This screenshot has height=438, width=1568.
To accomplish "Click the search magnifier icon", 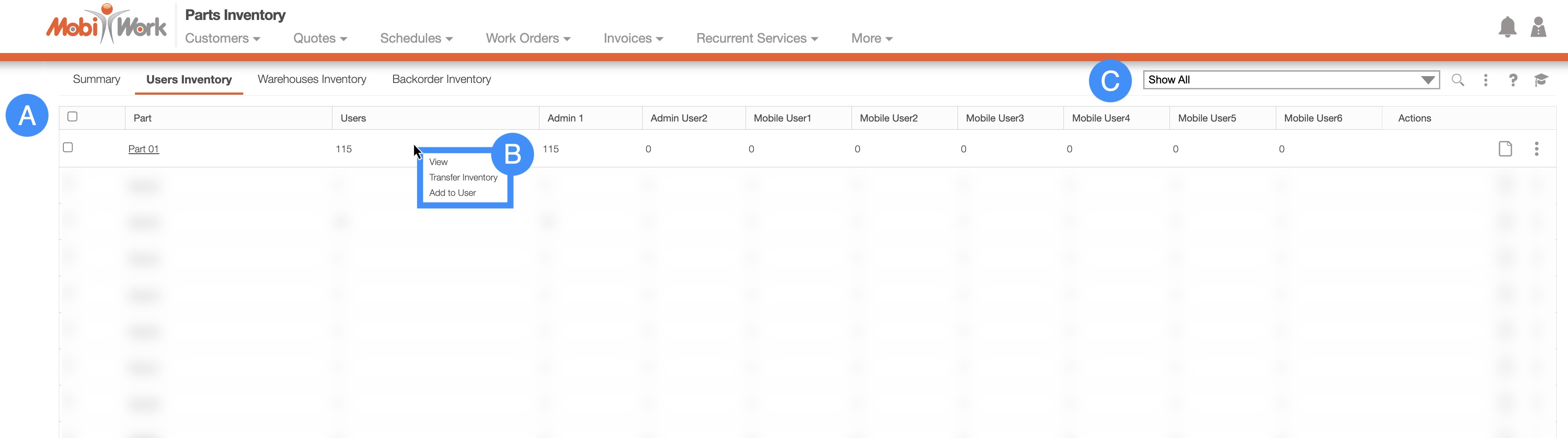I will coord(1457,80).
